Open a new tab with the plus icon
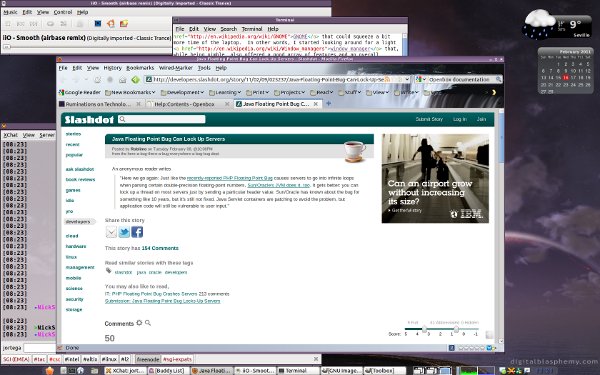This screenshot has width=600, height=375. [x=328, y=103]
